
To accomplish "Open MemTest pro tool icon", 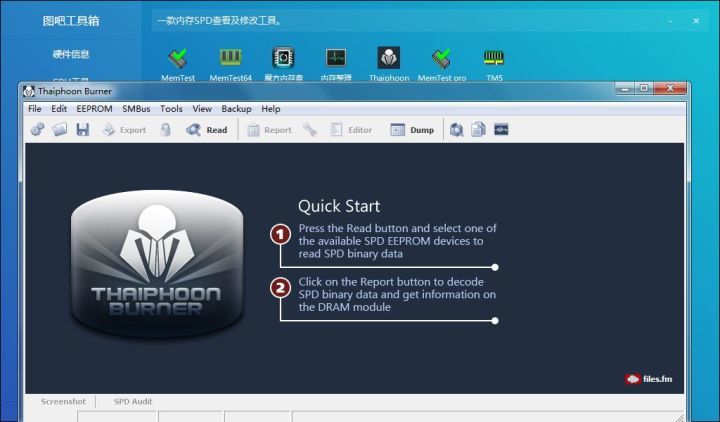I will point(442,64).
